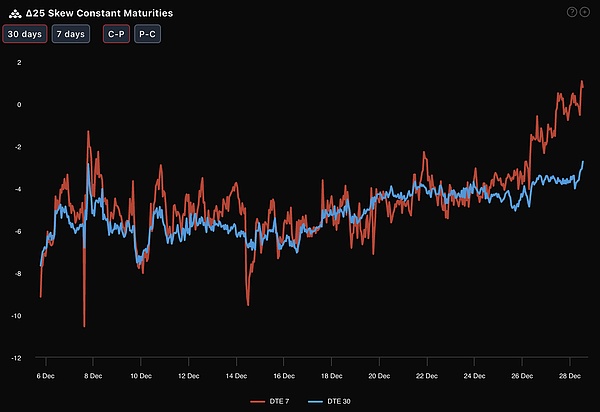Select the C-P skew mode
Screen dimensions: 600x412
click(116, 34)
